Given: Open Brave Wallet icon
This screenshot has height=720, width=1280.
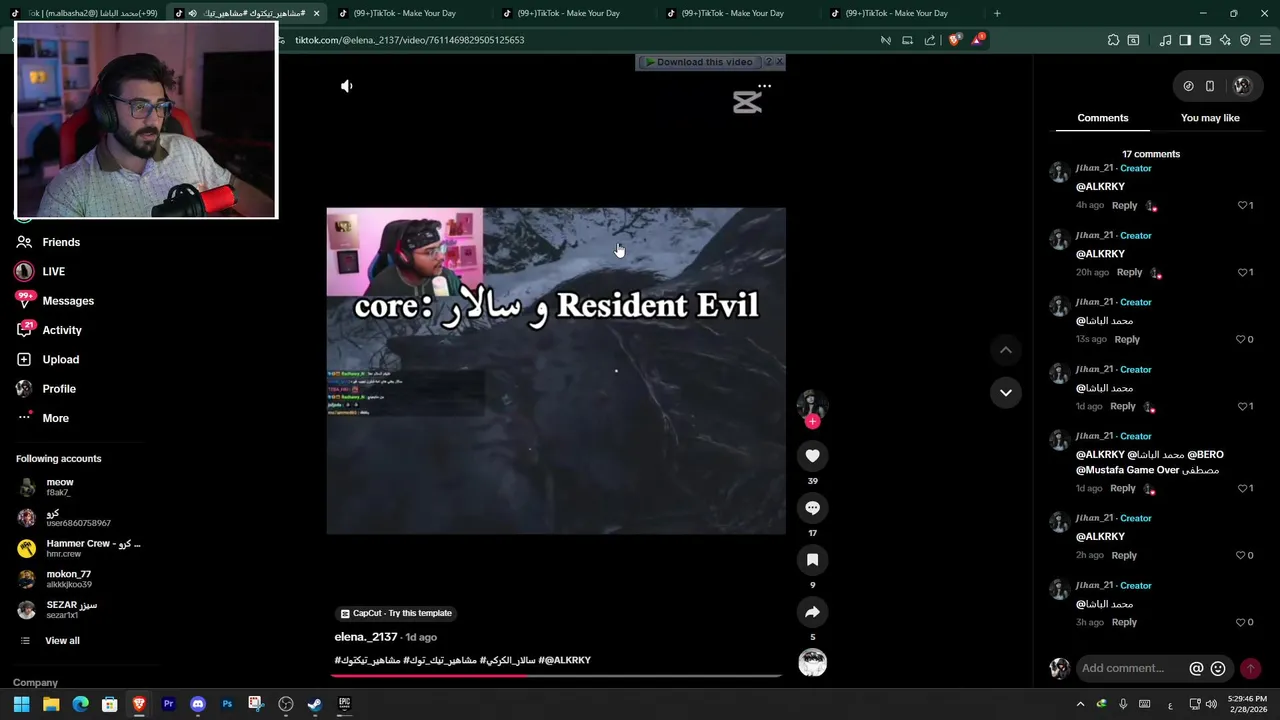Looking at the screenshot, I should (1205, 40).
